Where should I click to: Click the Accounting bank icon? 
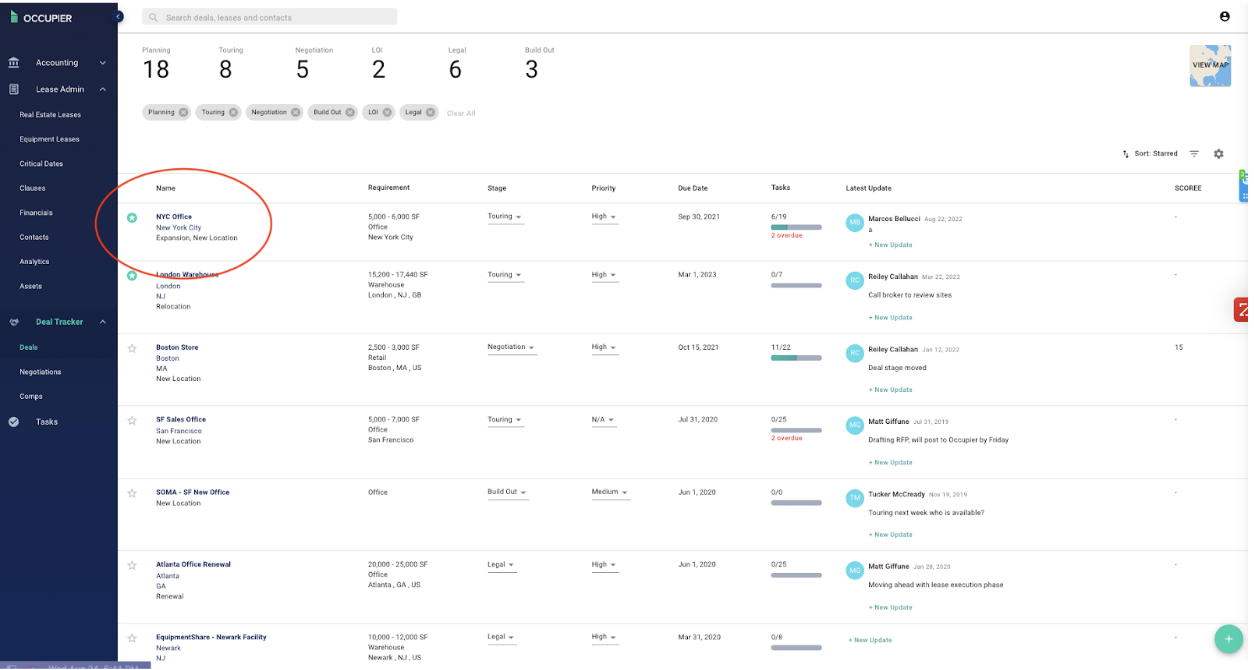[14, 62]
